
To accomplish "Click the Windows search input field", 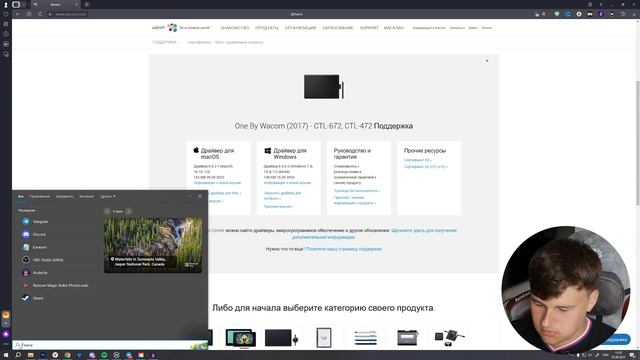I will [x=110, y=345].
